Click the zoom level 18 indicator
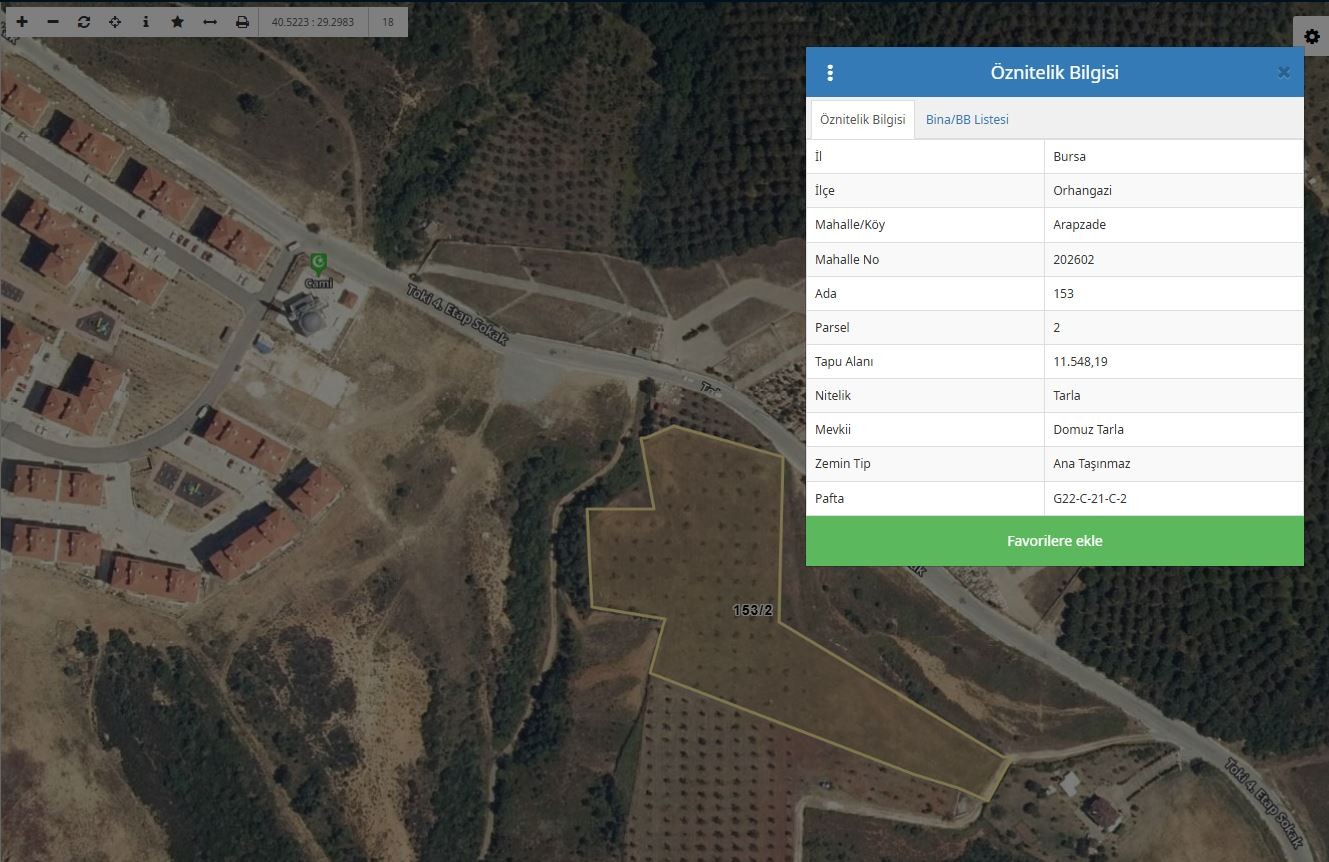1329x862 pixels. (x=388, y=21)
